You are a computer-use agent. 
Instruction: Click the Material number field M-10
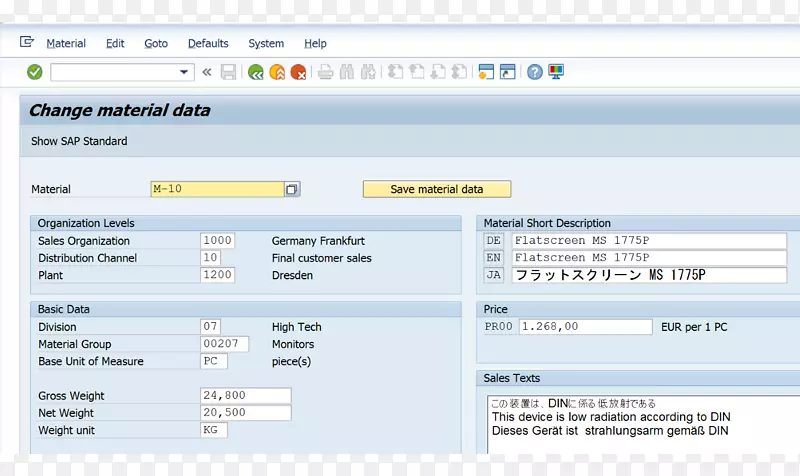(217, 189)
